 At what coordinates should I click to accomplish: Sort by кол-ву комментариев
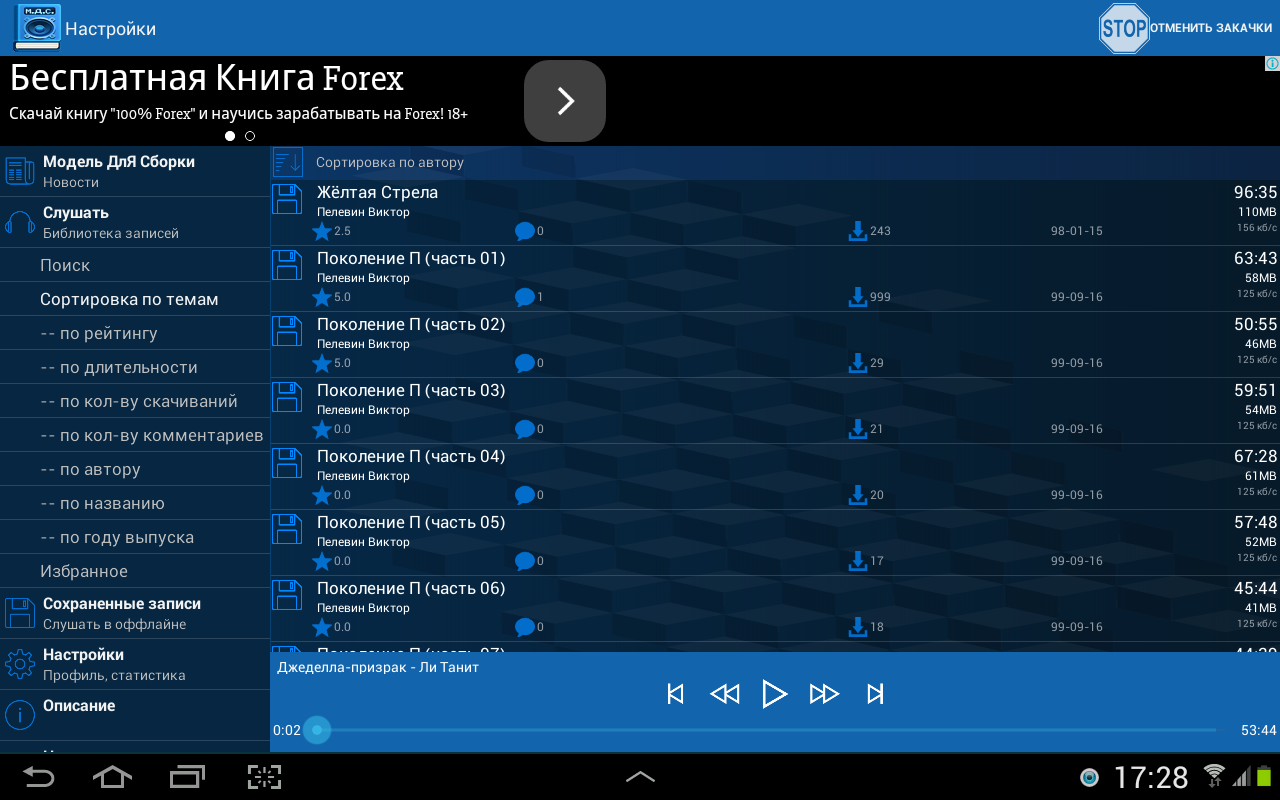(135, 435)
